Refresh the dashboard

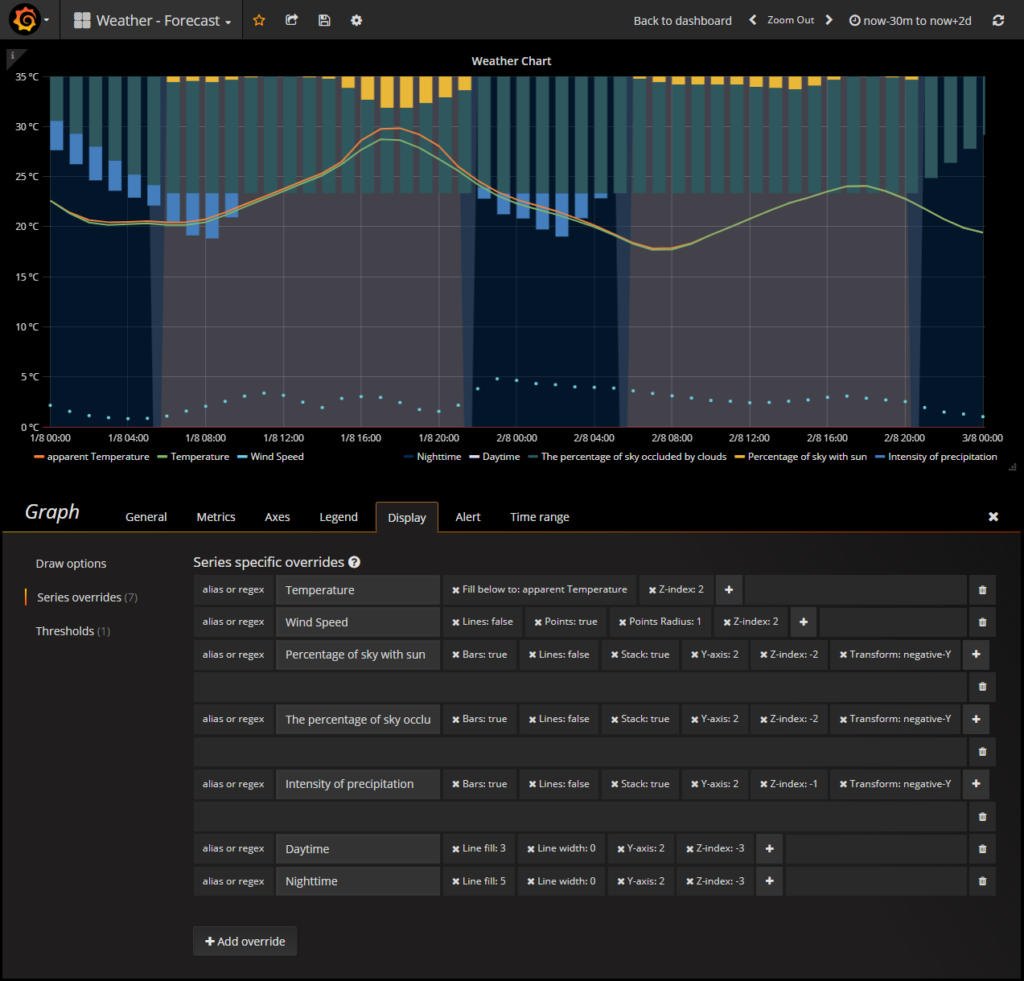(998, 20)
